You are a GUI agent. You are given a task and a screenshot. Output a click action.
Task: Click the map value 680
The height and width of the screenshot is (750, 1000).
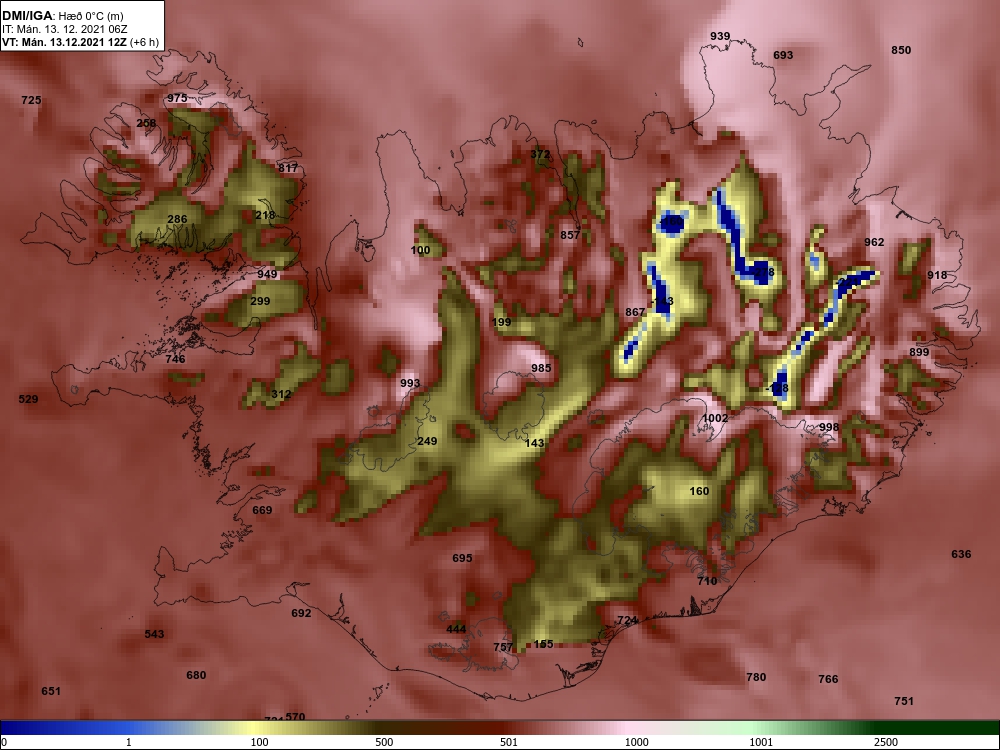click(196, 675)
